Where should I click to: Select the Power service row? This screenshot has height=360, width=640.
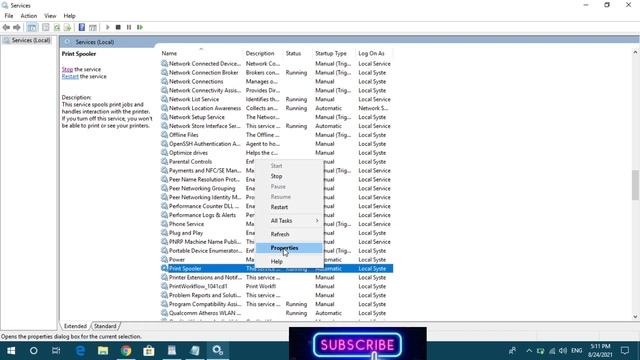[x=207, y=260]
